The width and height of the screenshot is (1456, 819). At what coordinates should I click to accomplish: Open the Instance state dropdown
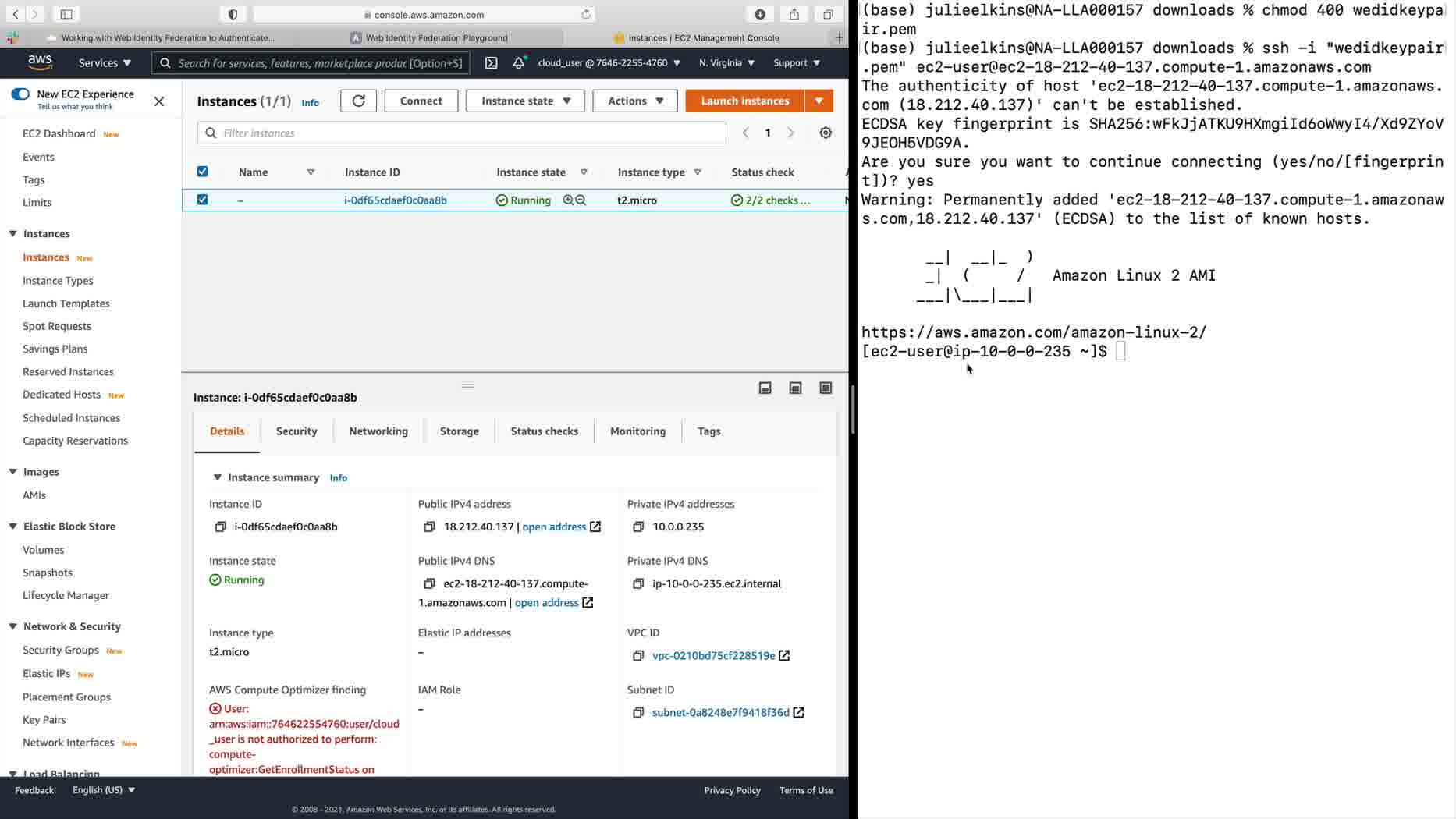(525, 101)
